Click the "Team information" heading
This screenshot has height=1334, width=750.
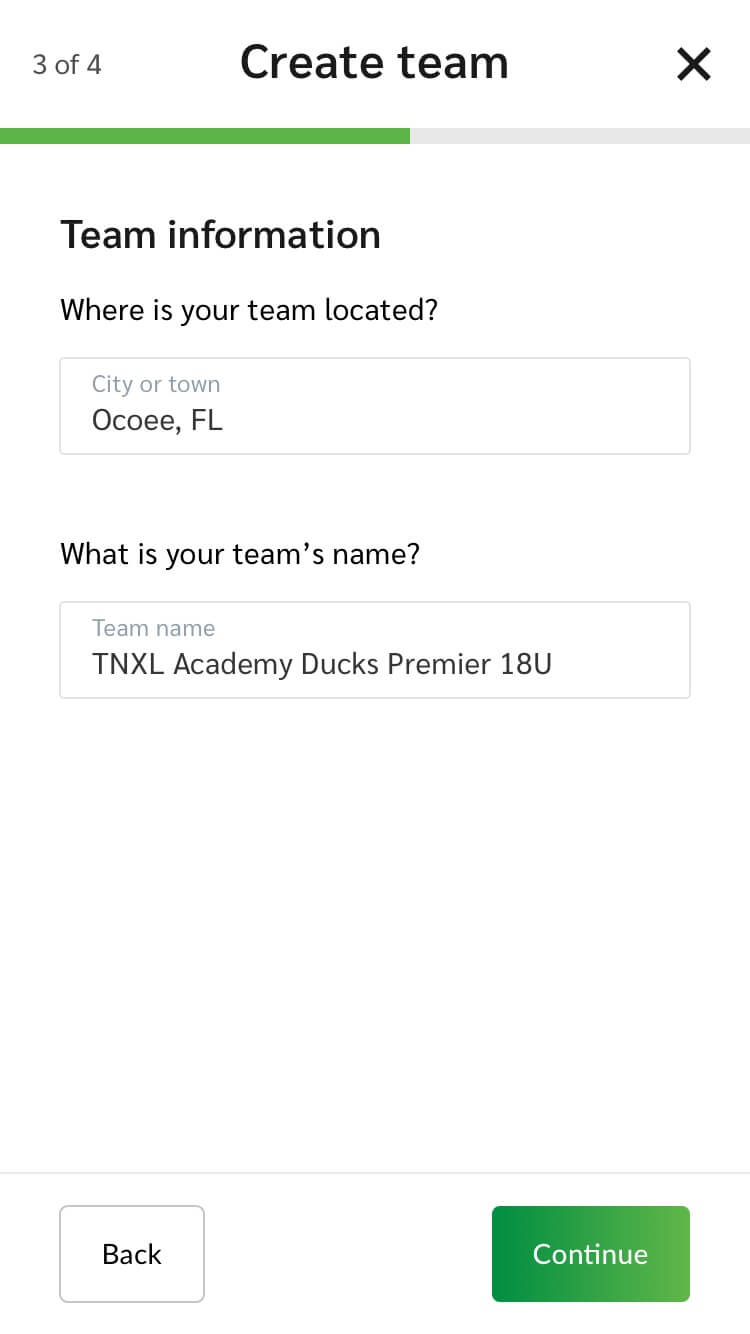click(220, 235)
